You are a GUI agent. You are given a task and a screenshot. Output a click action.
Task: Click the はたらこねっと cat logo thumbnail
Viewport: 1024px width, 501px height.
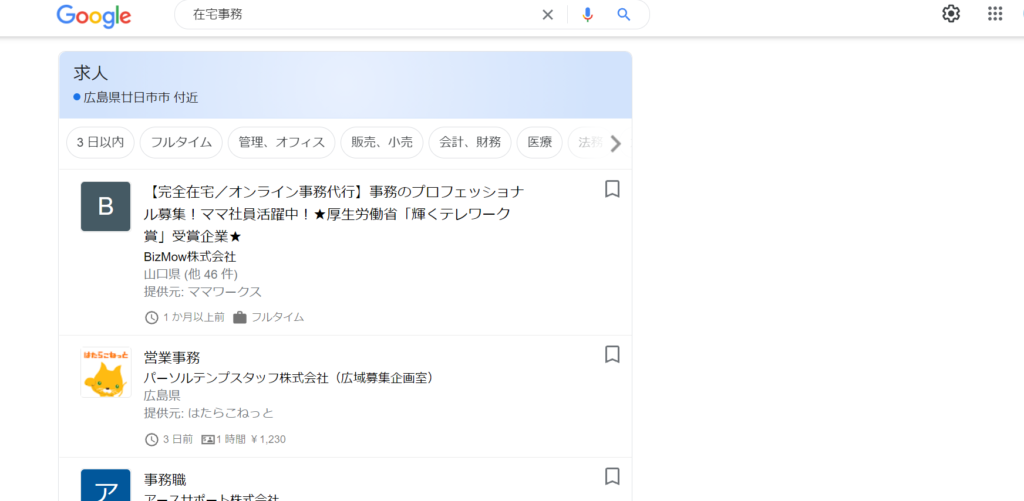(106, 372)
